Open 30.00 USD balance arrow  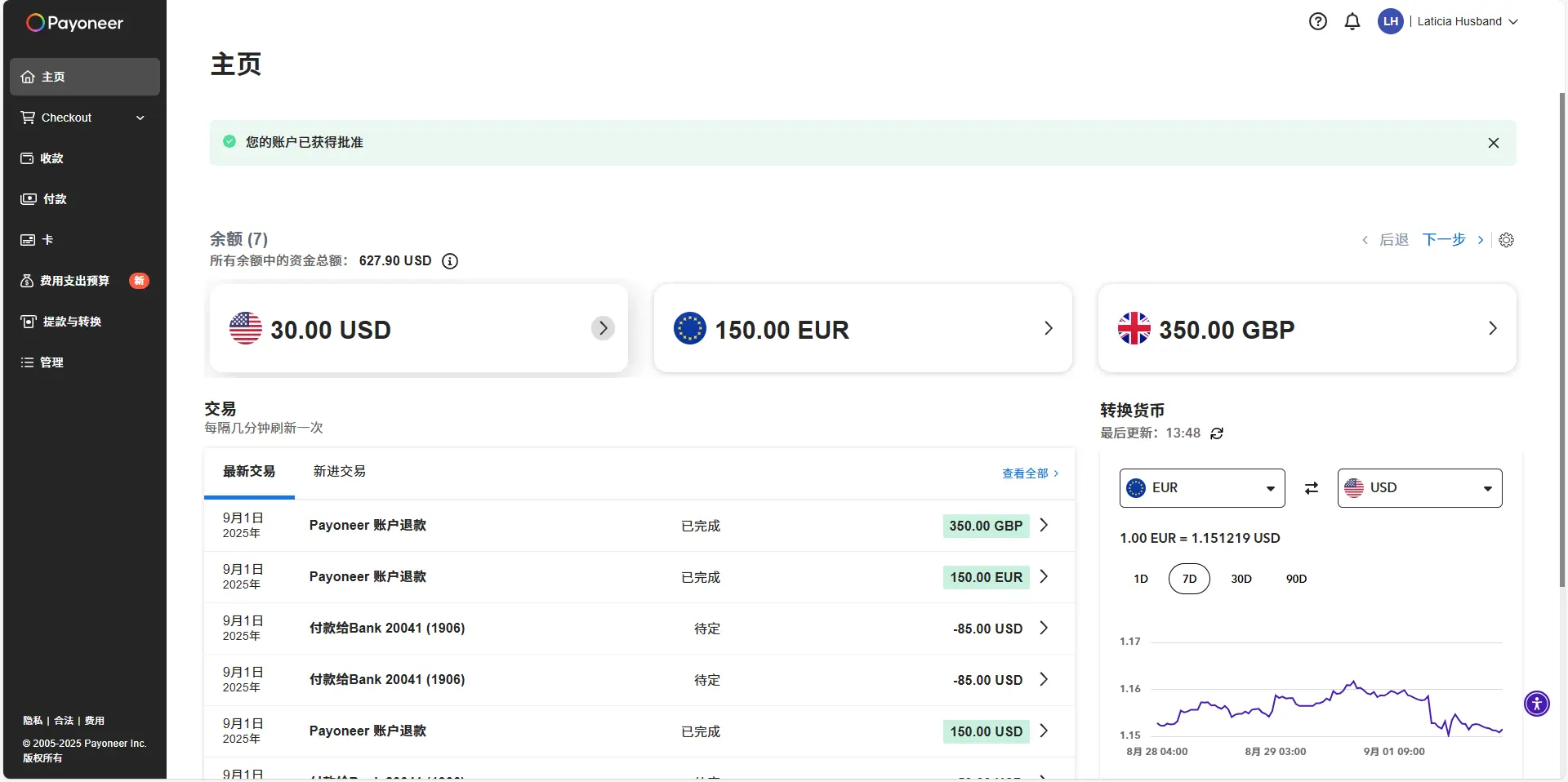pos(603,328)
